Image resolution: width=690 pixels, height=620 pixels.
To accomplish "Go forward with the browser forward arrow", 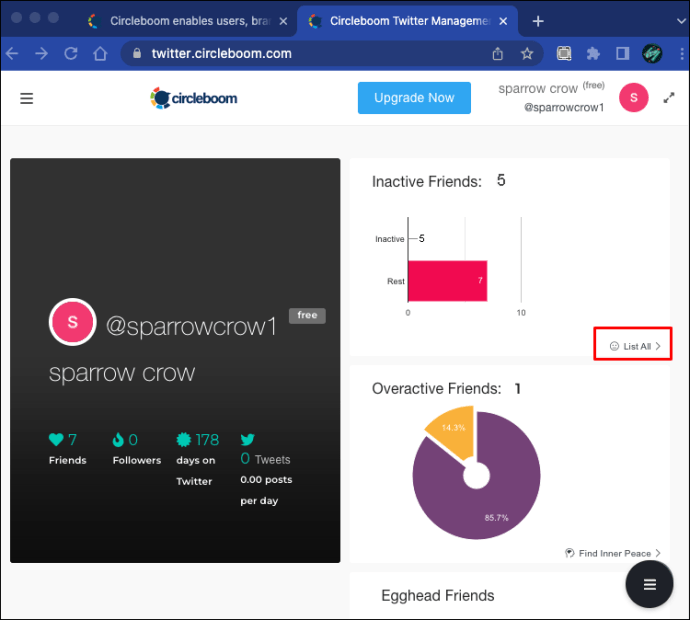I will (x=41, y=54).
